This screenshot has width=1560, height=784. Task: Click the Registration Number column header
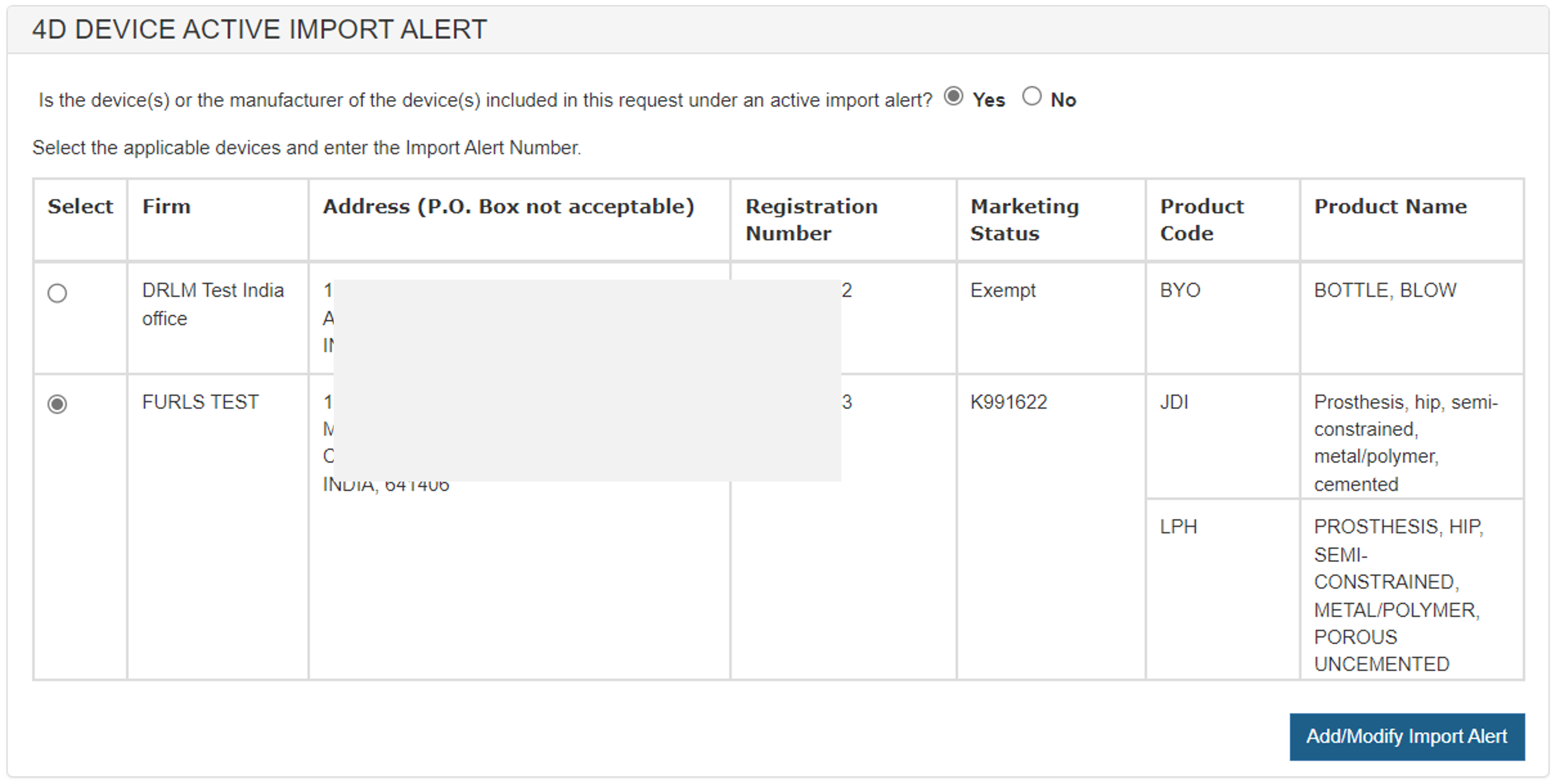tap(811, 219)
